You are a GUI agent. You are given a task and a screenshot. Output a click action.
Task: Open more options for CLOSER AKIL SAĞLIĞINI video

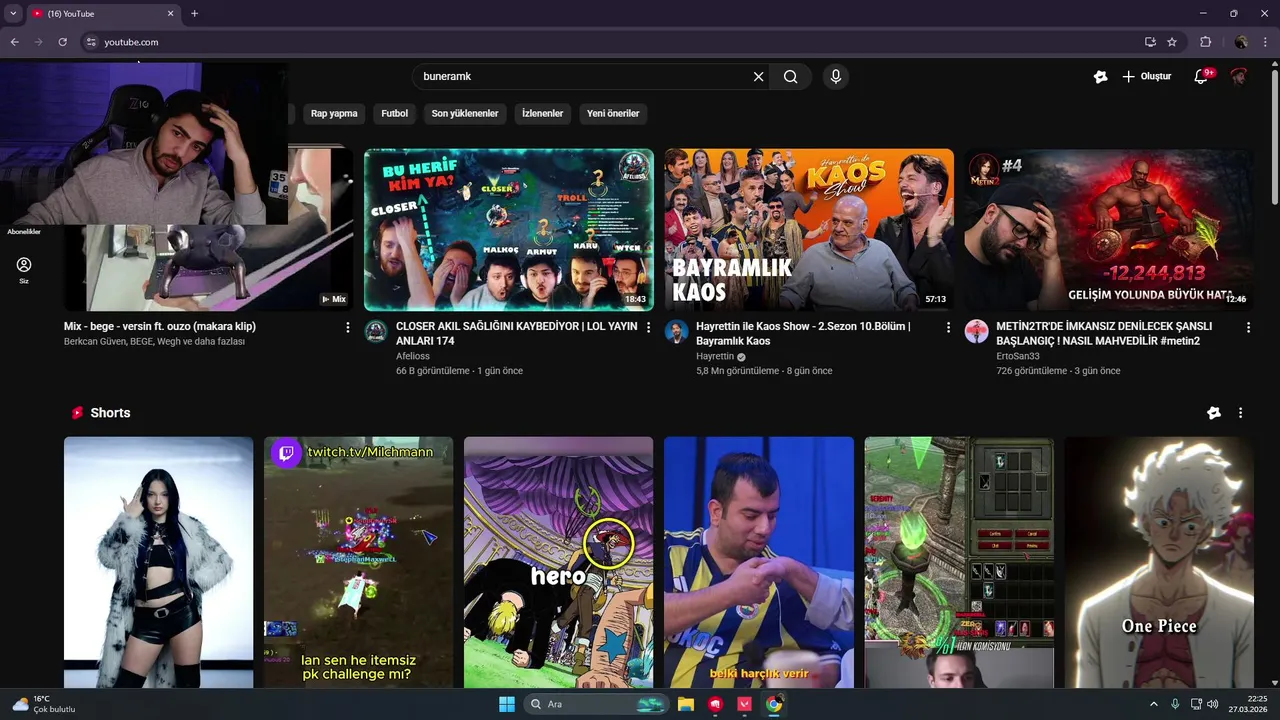(648, 327)
